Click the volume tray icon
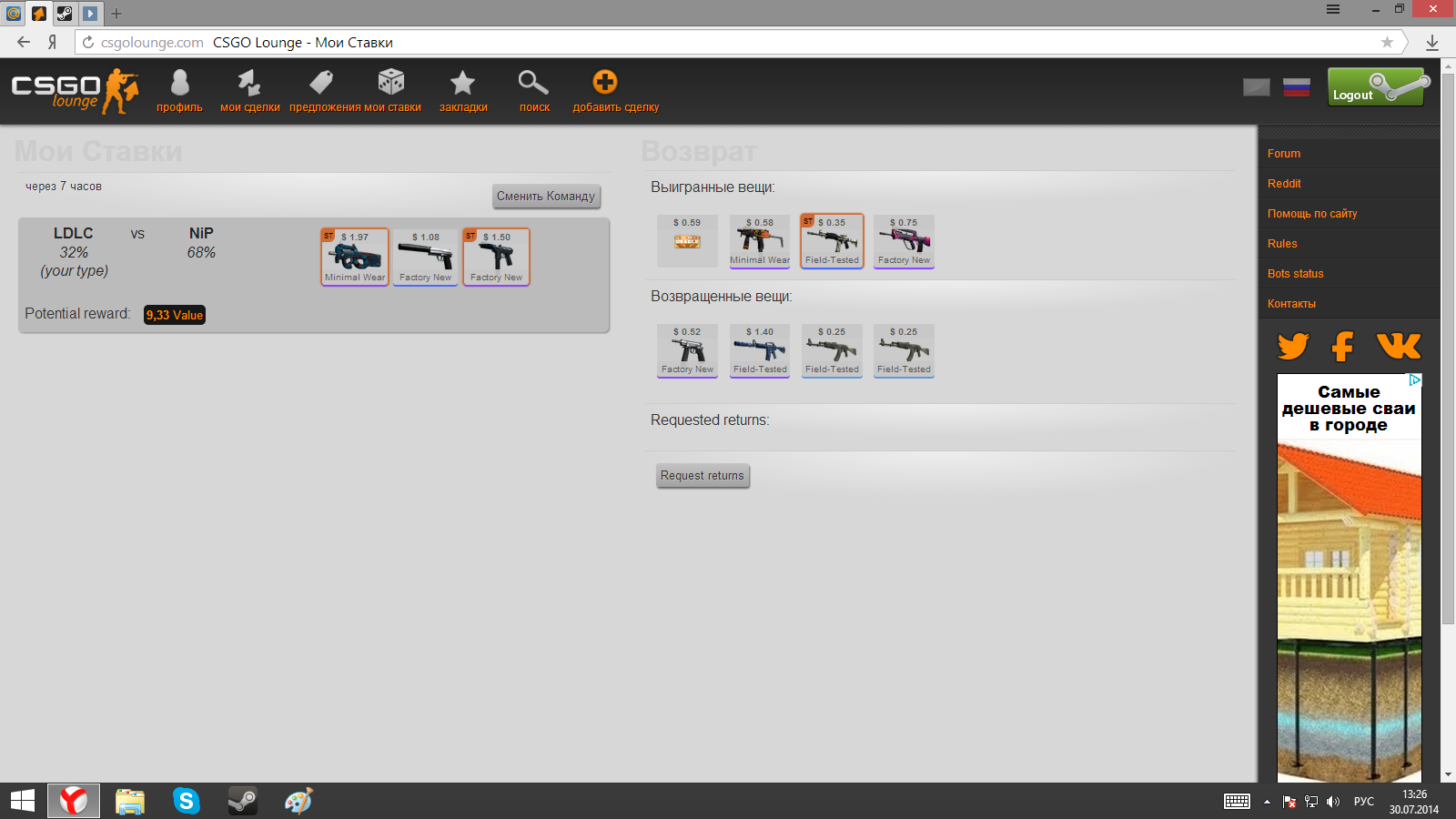This screenshot has height=819, width=1456. (1333, 802)
